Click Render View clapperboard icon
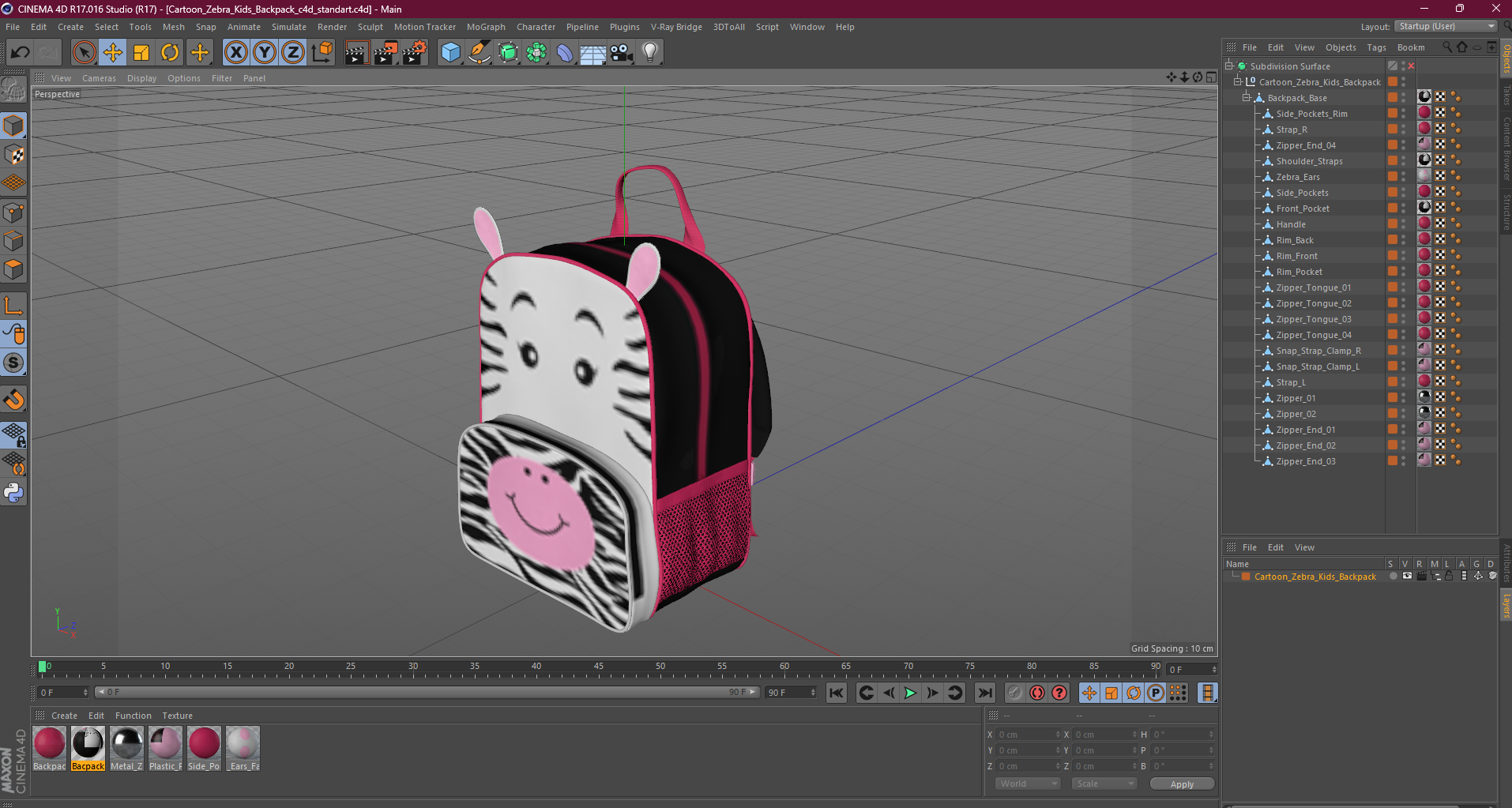1512x808 pixels. (x=356, y=53)
